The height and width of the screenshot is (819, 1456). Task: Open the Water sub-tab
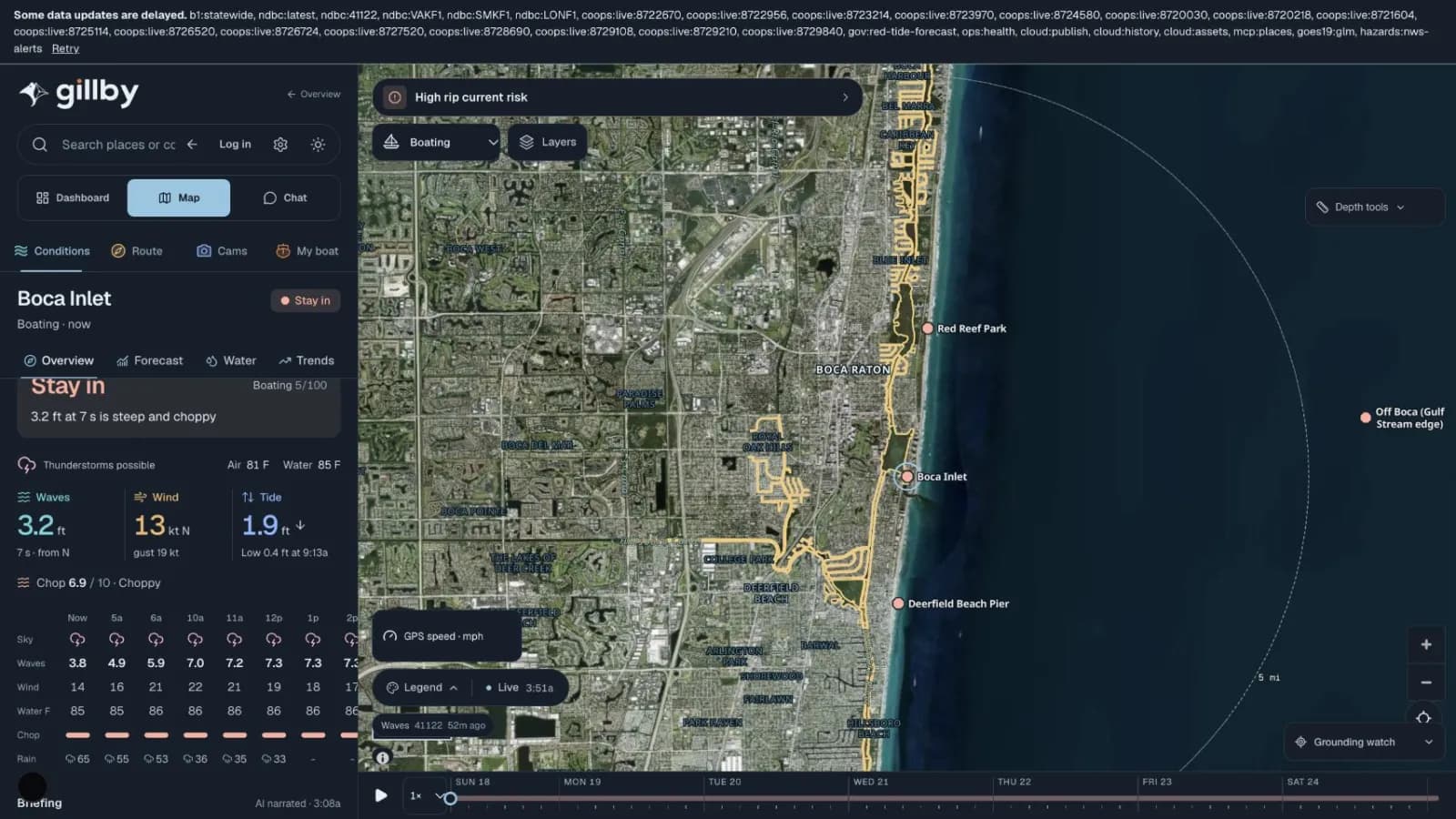[230, 360]
